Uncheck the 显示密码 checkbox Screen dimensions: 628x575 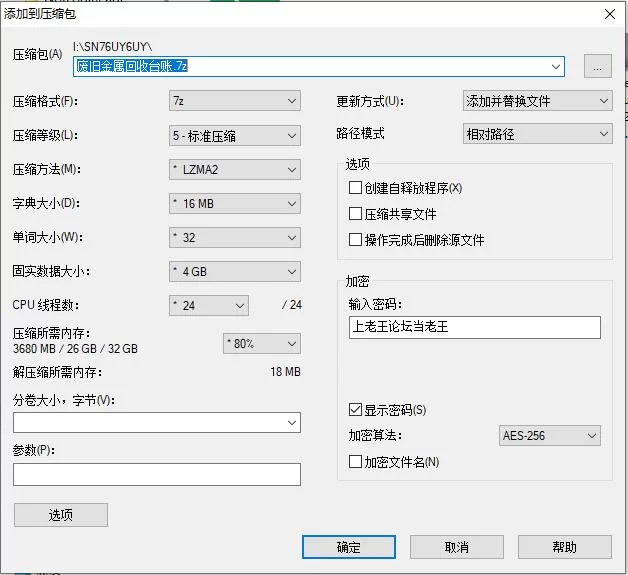tap(355, 410)
